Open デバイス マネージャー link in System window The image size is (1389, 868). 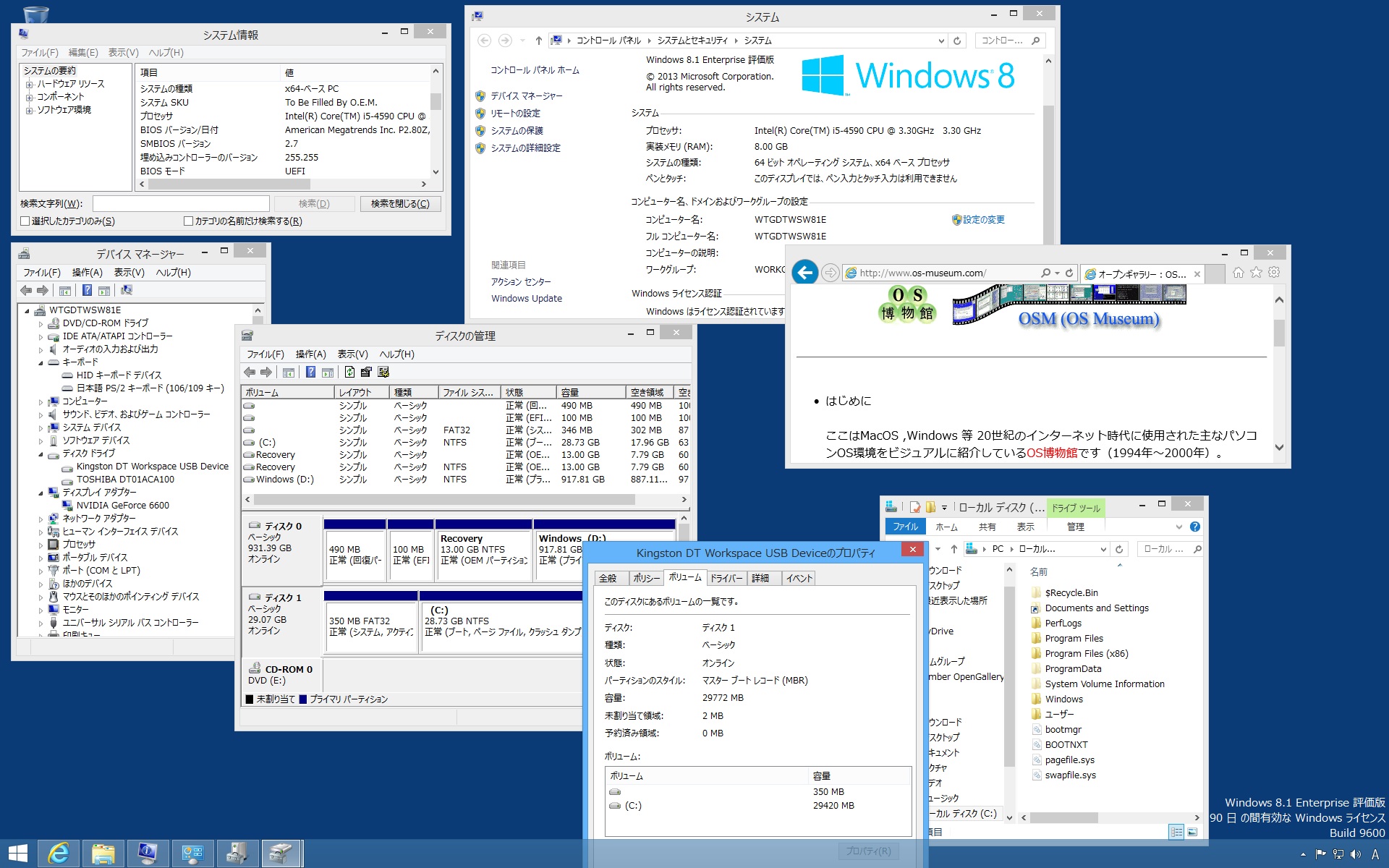click(x=526, y=95)
